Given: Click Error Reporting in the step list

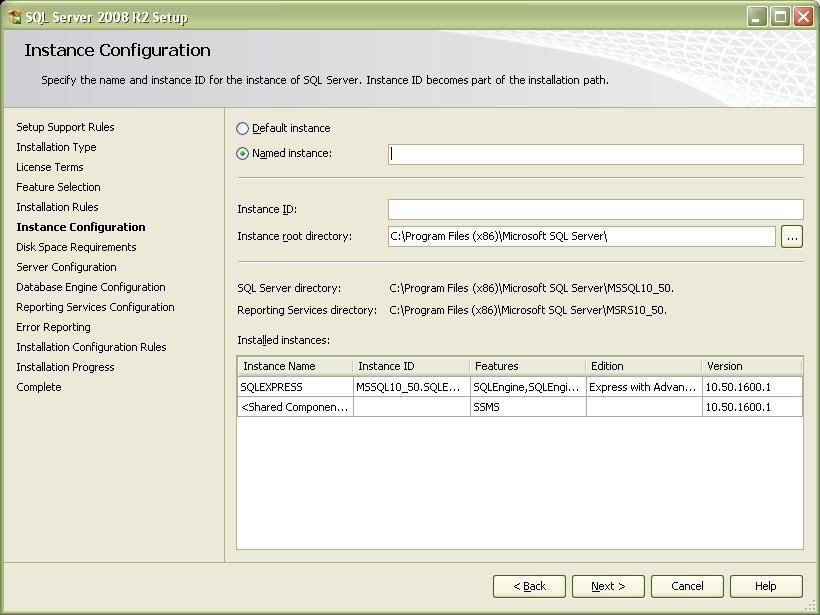Looking at the screenshot, I should (53, 327).
